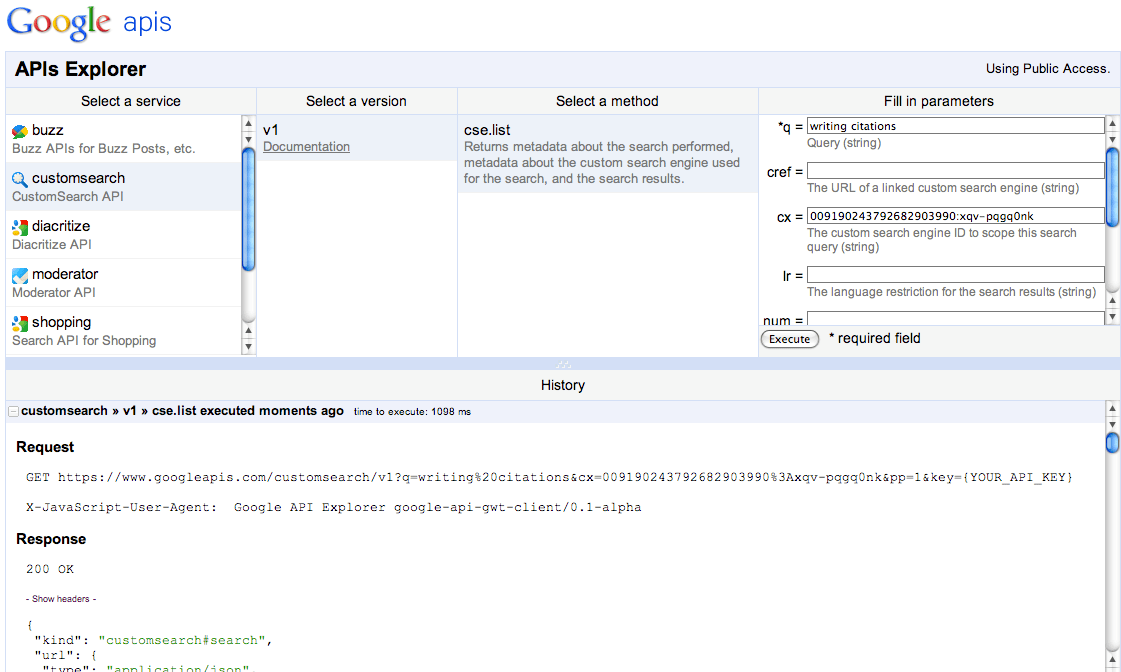Show response headers link
The width and height of the screenshot is (1121, 672).
[x=61, y=599]
